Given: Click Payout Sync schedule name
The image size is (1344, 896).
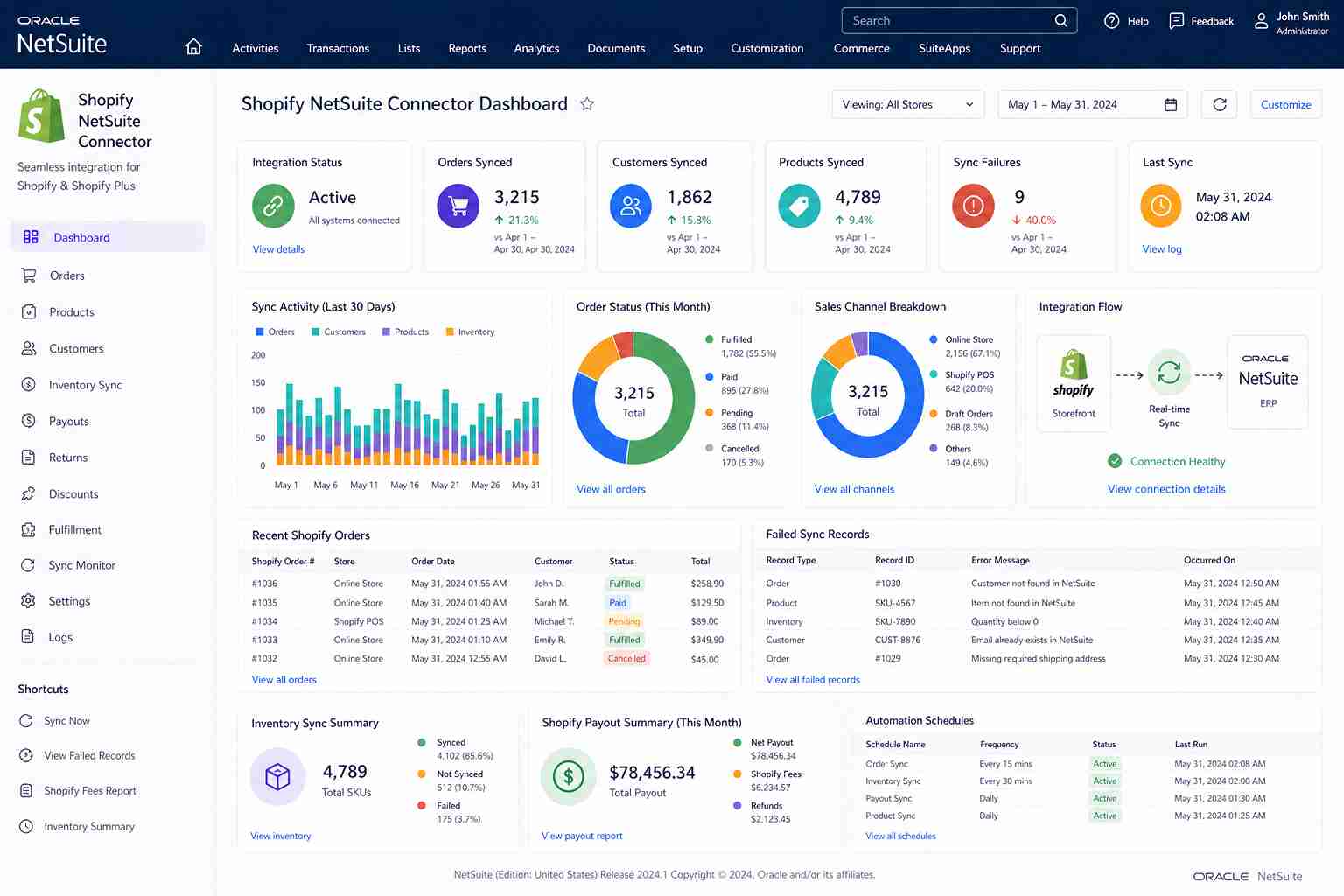Looking at the screenshot, I should tap(888, 798).
